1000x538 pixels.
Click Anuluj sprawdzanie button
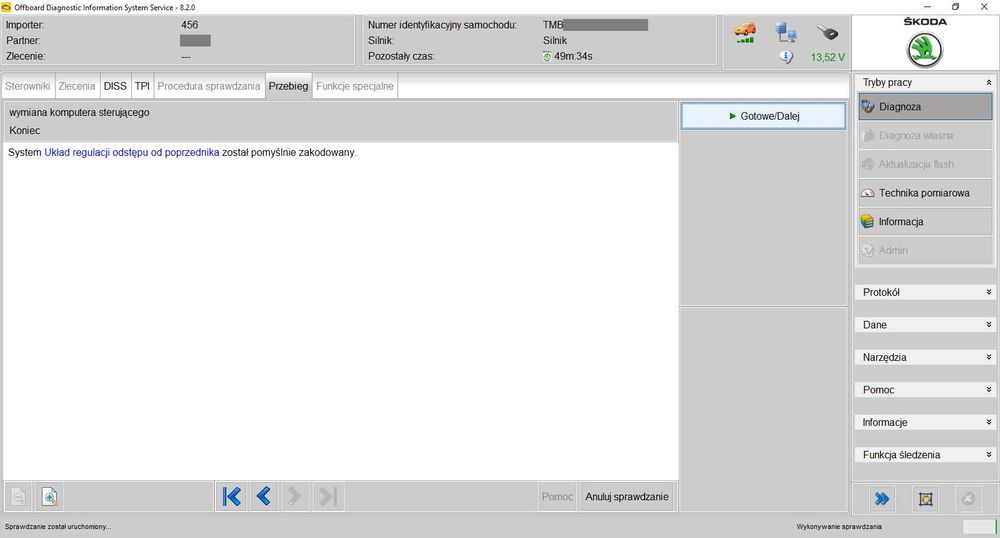point(627,497)
